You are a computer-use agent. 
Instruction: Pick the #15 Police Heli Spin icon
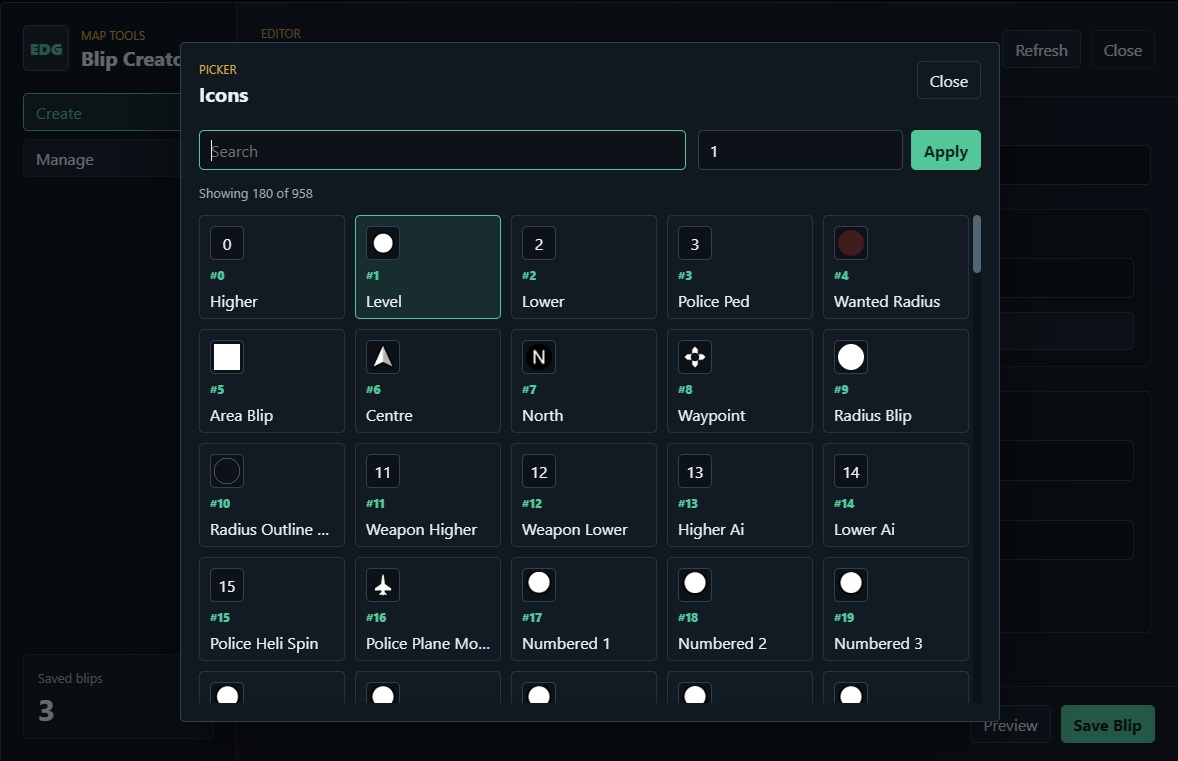[x=271, y=609]
